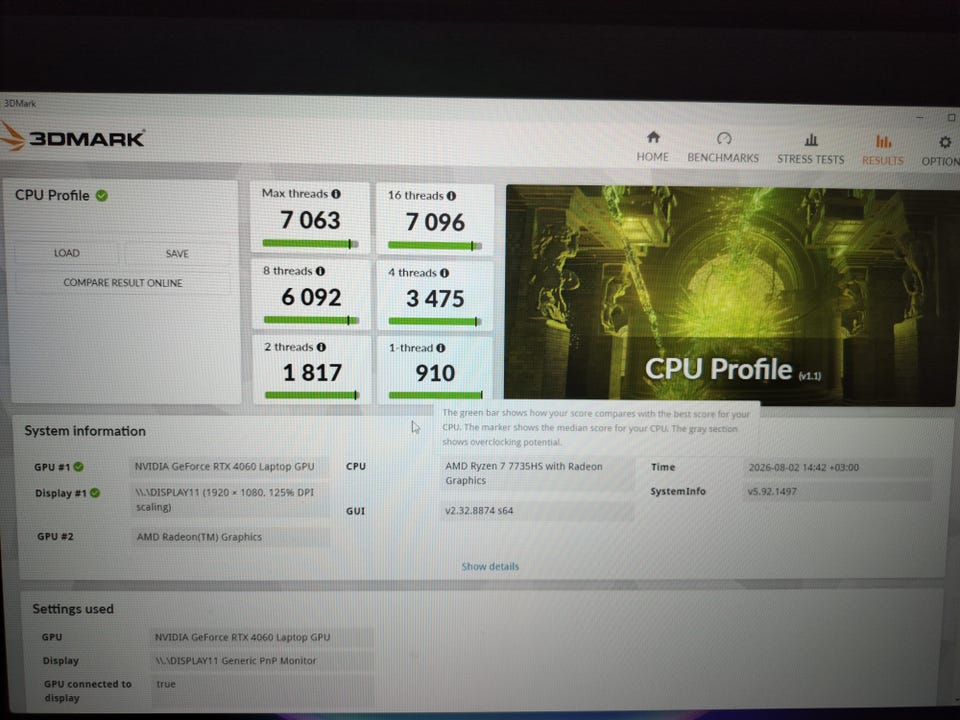
Task: Click the Home house icon
Action: 653,137
